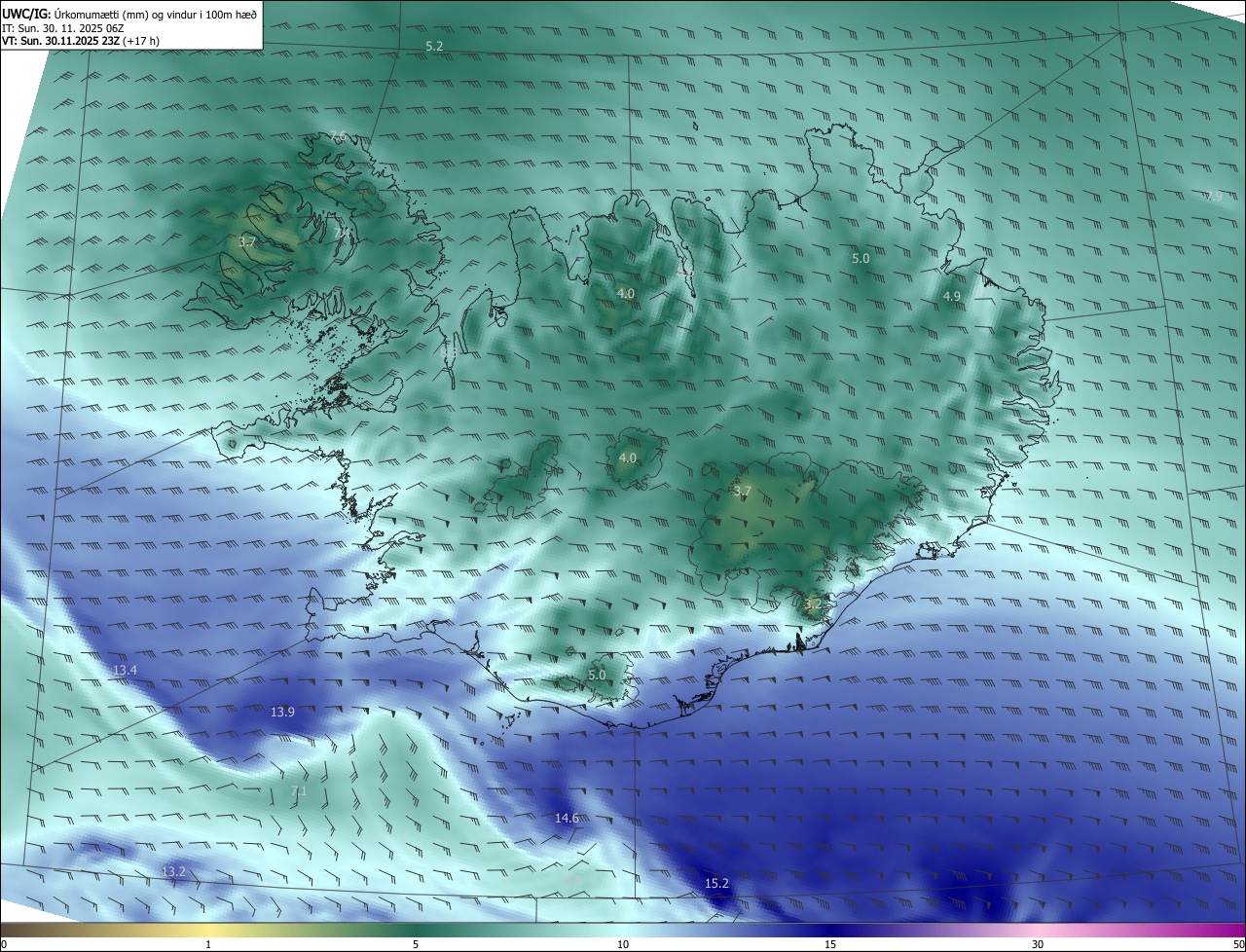Click the 15.2 value label

pyautogui.click(x=715, y=884)
